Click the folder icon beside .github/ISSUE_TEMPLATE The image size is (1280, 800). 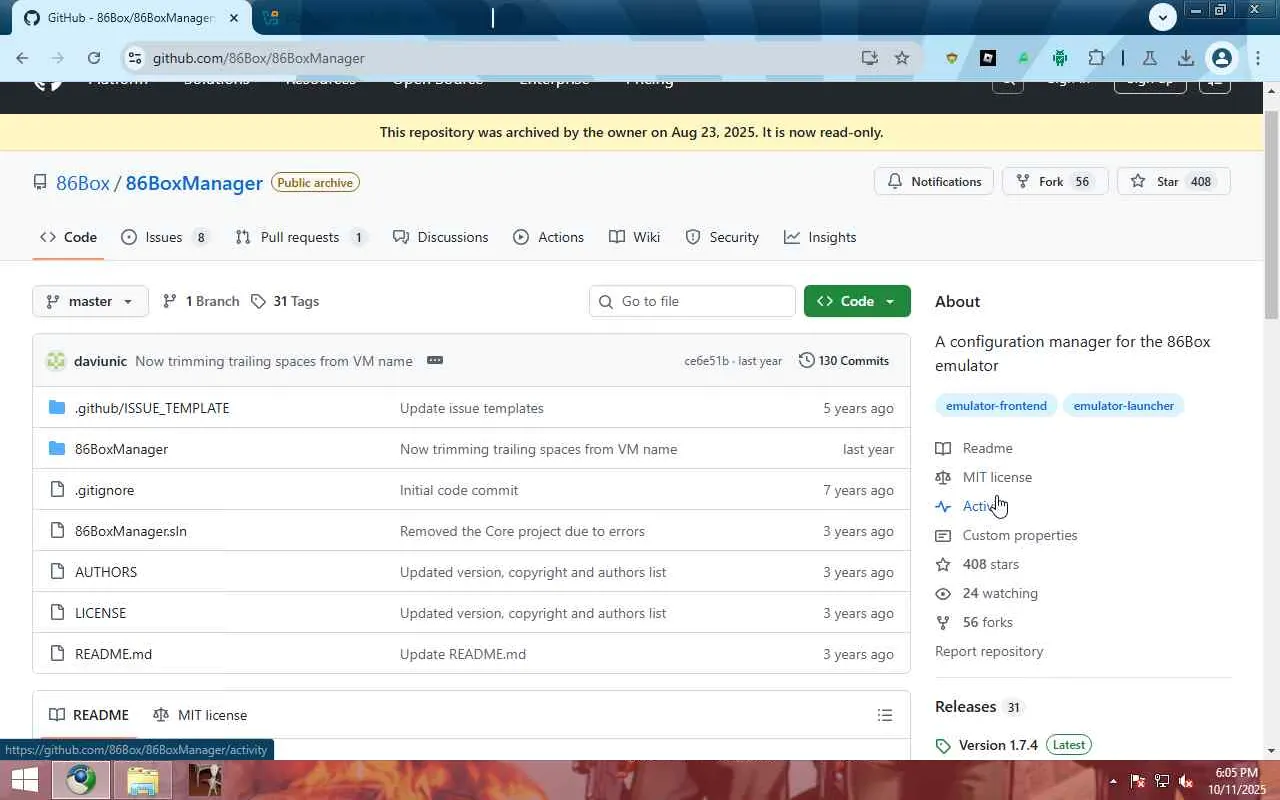point(57,408)
